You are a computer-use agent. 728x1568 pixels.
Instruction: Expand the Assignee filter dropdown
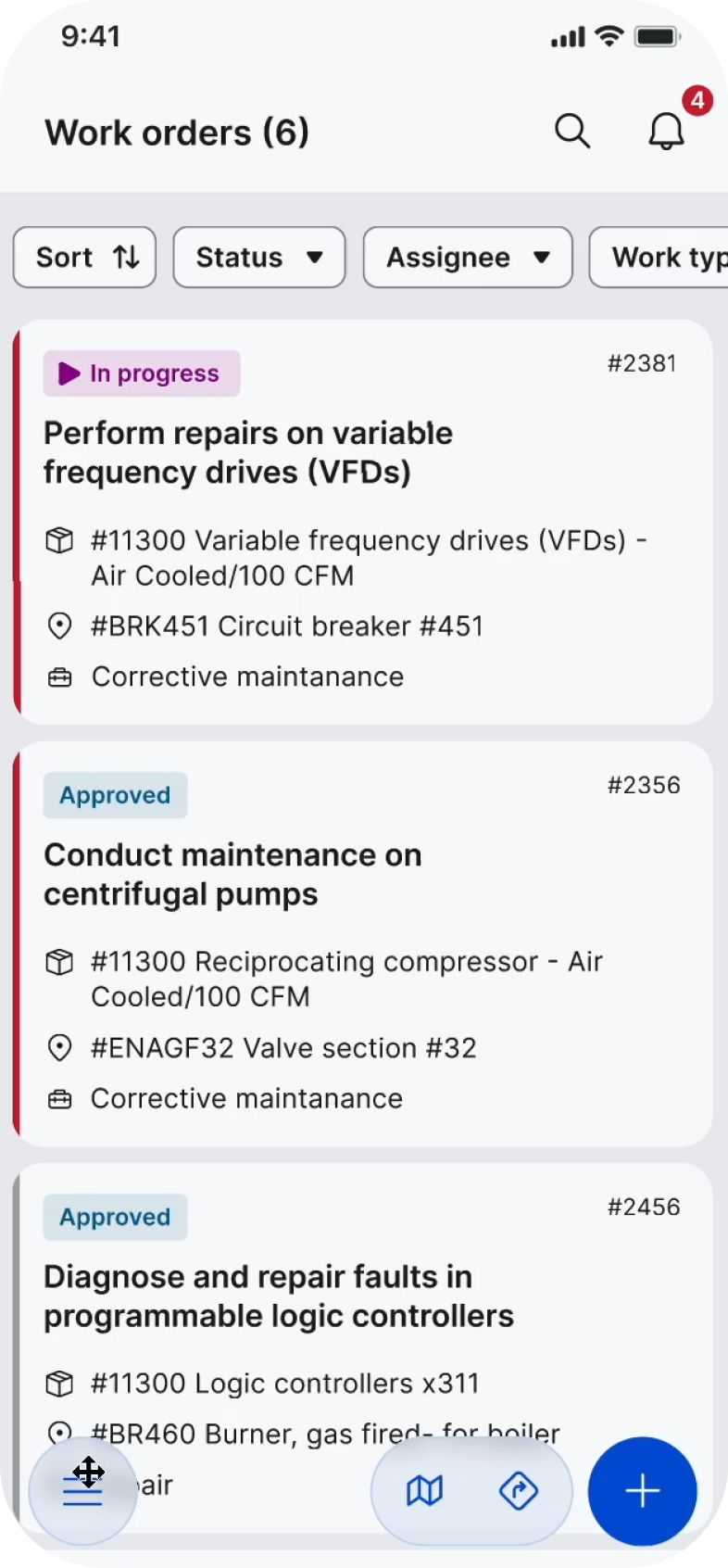coord(468,258)
